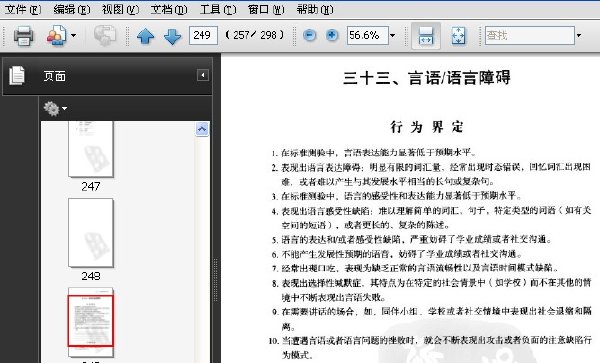Image resolution: width=600 pixels, height=363 pixels.
Task: Select page thumbnail 248
Action: [x=91, y=233]
